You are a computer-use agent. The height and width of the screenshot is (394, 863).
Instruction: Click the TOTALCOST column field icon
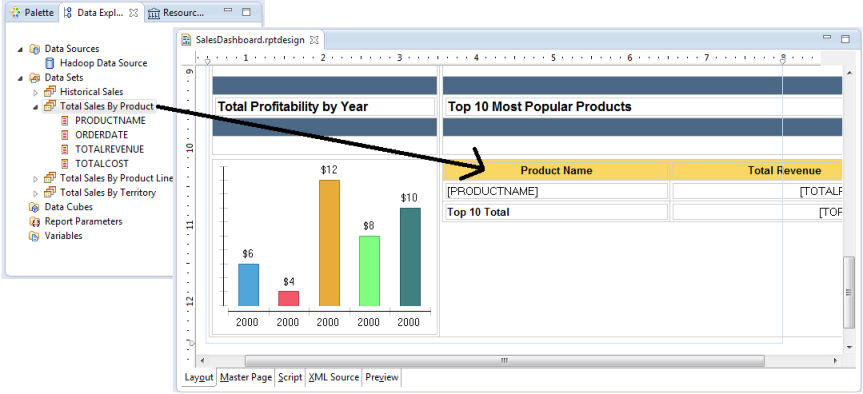point(65,163)
